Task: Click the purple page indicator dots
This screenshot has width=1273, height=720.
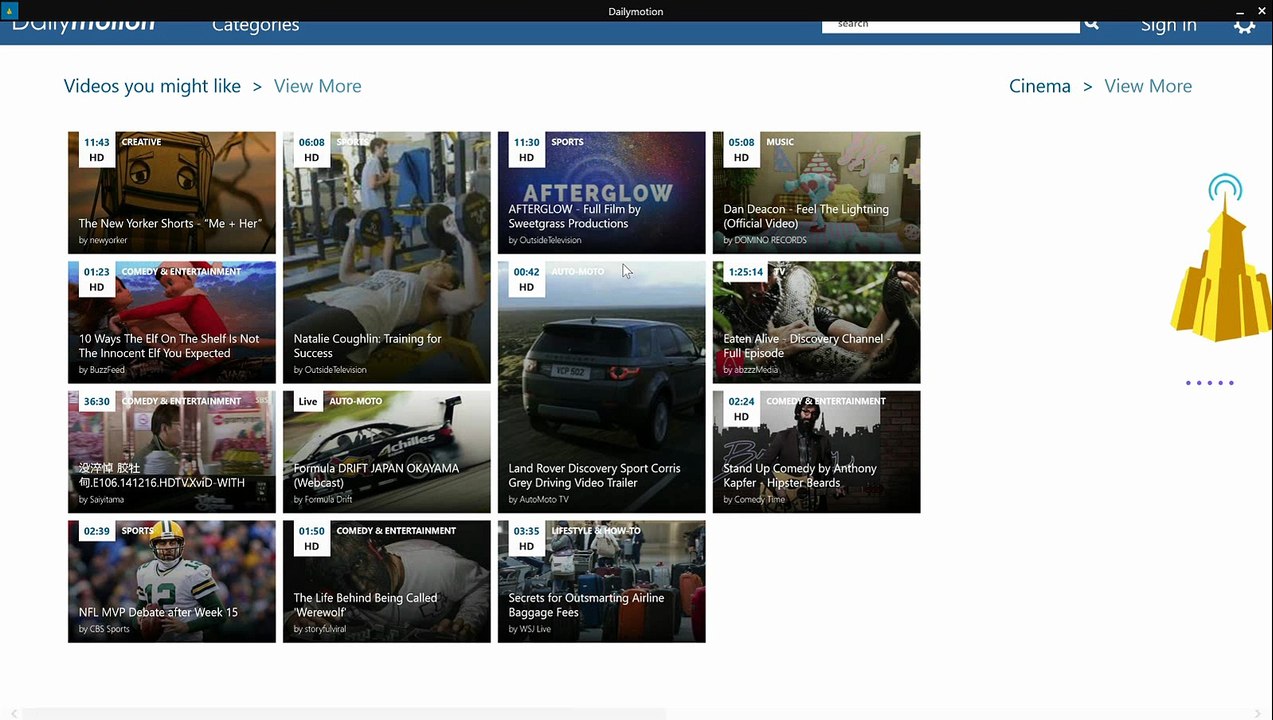Action: point(1210,383)
